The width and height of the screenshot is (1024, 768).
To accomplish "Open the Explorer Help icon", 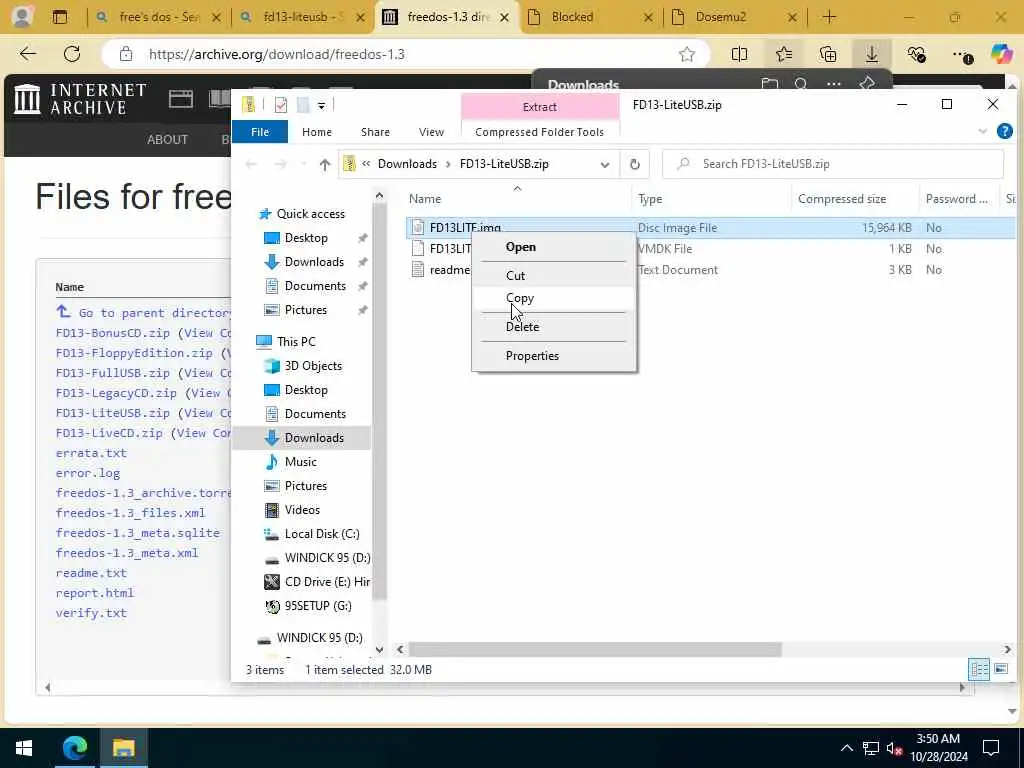I will (1004, 131).
